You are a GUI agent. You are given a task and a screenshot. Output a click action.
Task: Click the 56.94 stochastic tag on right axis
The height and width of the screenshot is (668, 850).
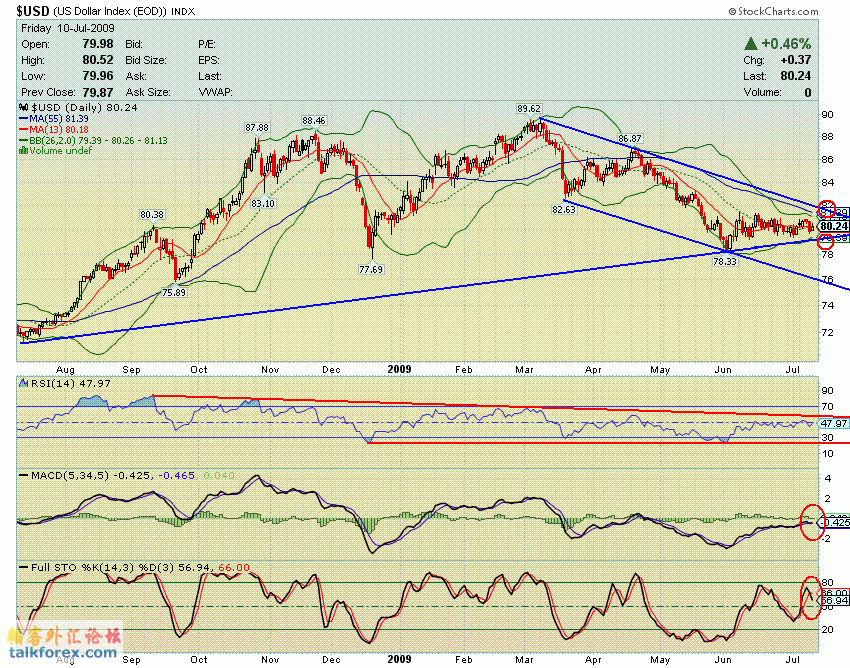pos(835,601)
